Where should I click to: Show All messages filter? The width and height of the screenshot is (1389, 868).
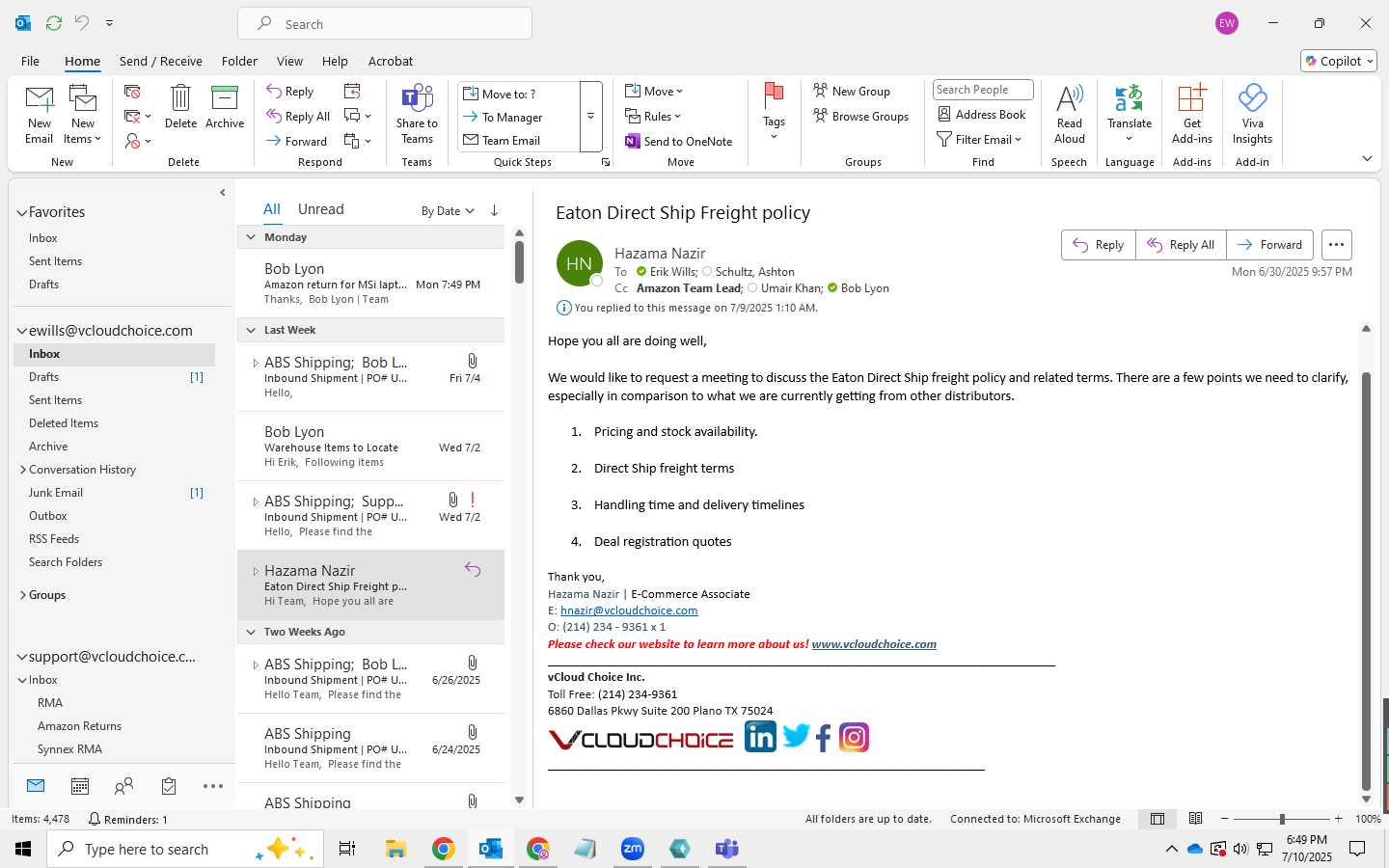click(272, 209)
